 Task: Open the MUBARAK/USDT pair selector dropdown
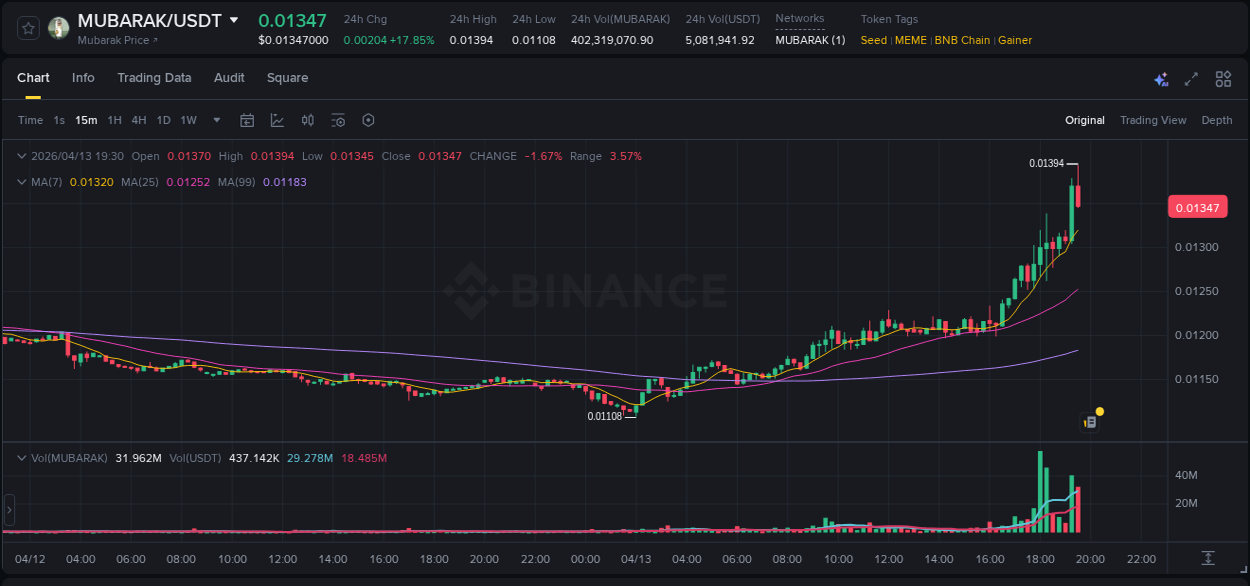point(234,19)
